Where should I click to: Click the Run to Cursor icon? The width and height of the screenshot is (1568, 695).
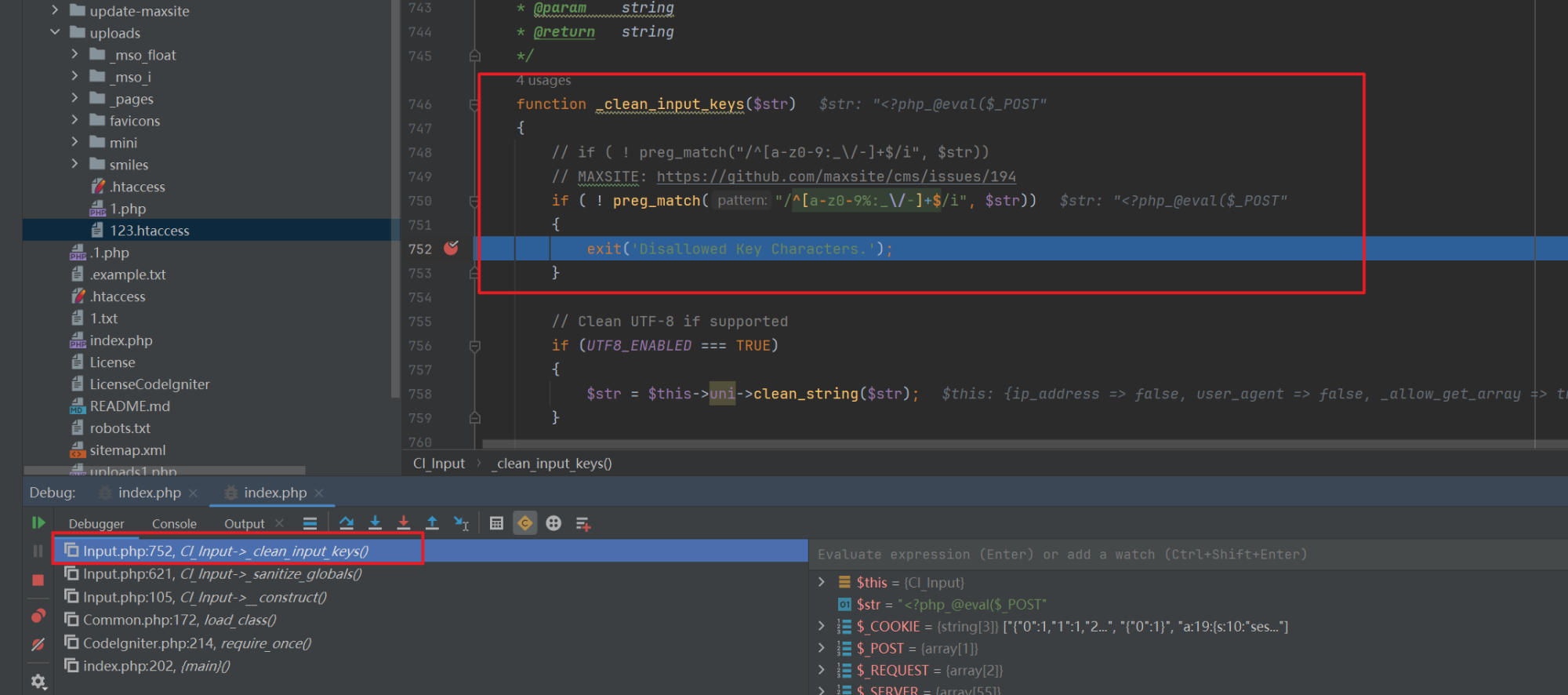click(x=461, y=523)
